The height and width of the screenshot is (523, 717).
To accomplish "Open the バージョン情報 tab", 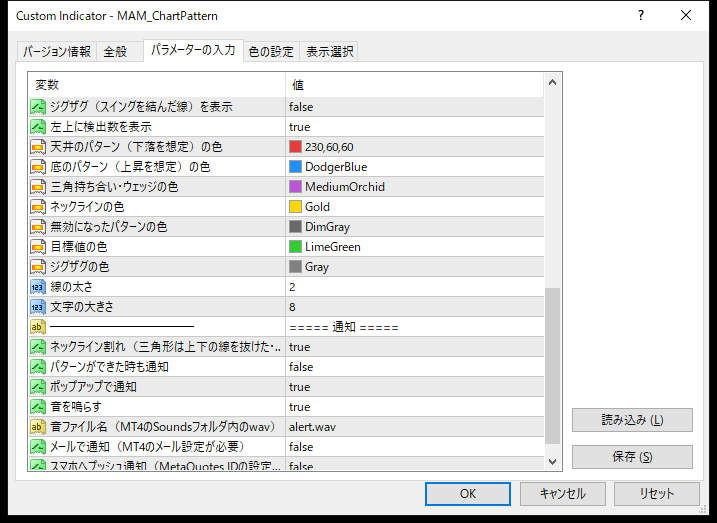I will (57, 51).
